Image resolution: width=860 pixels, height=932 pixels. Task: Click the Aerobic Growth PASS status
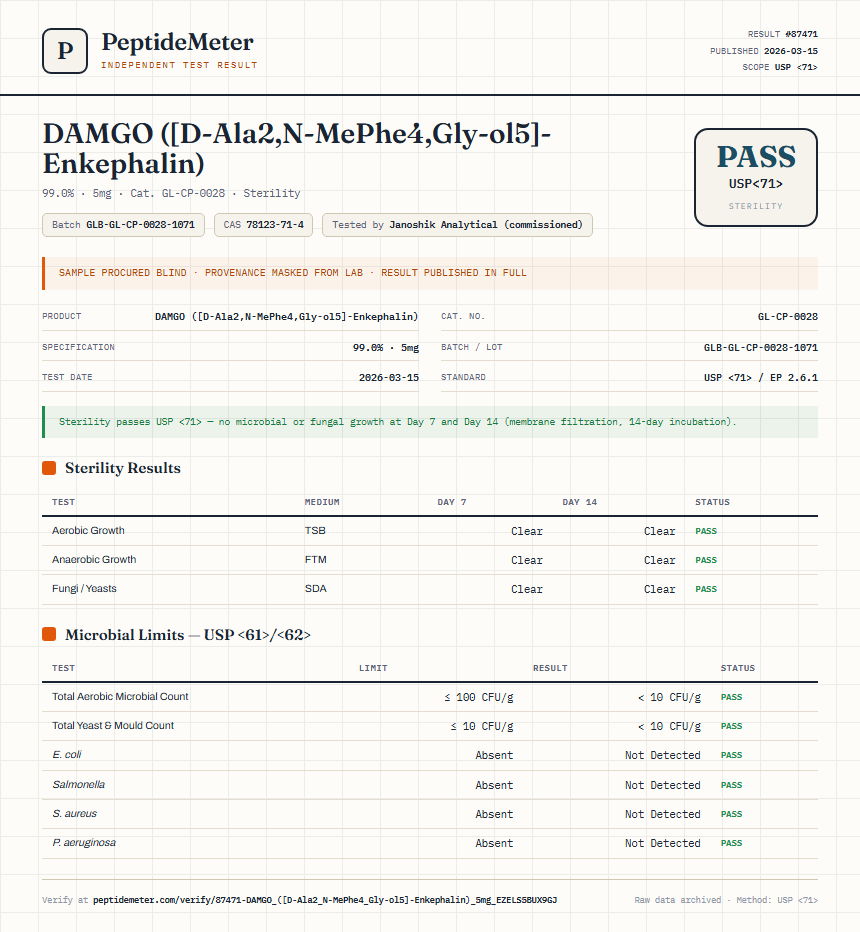click(706, 531)
